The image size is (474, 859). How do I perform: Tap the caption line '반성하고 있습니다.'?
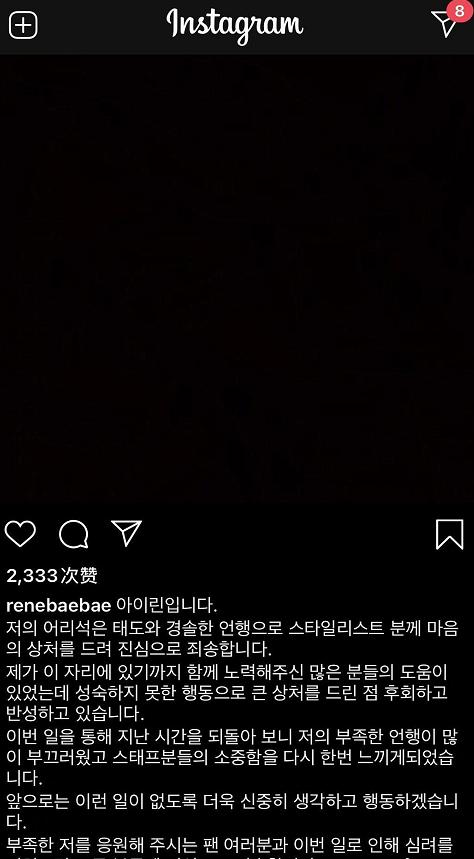(75, 714)
